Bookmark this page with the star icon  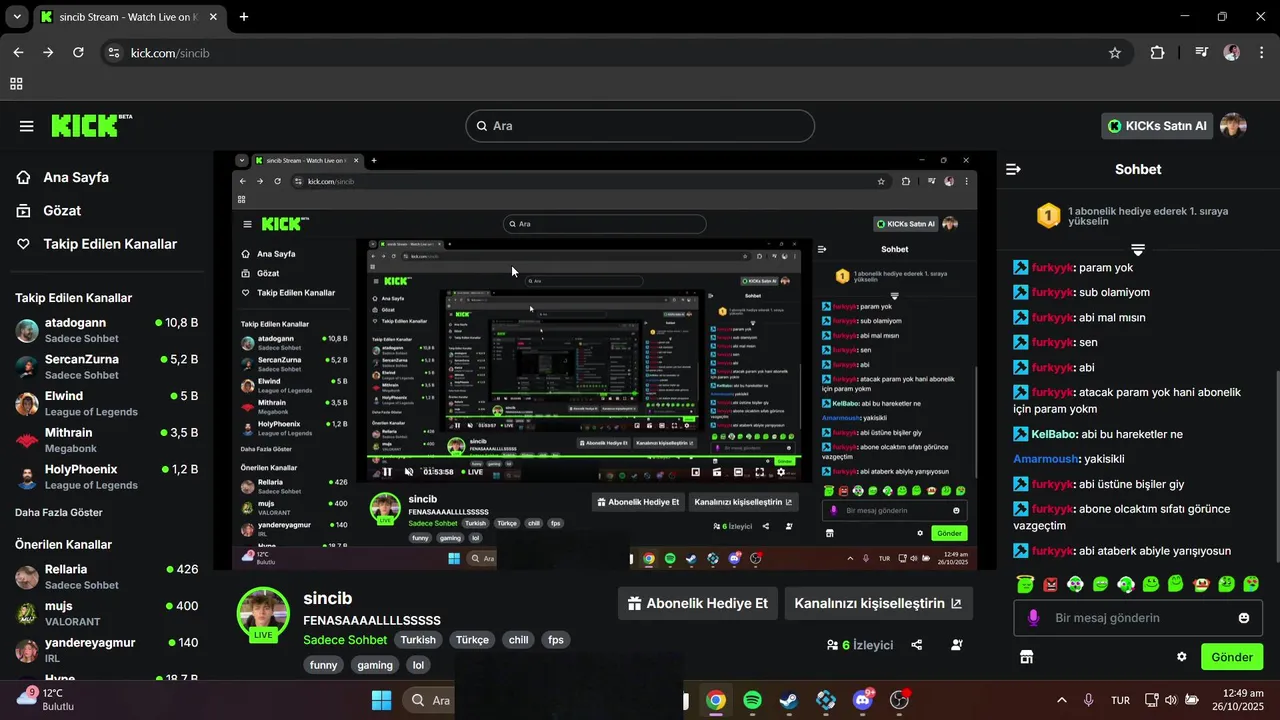1115,53
